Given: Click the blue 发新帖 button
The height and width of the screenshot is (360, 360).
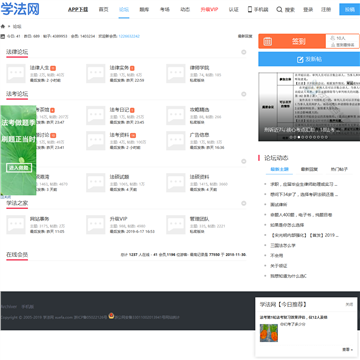Looking at the screenshot, I should (309, 59).
